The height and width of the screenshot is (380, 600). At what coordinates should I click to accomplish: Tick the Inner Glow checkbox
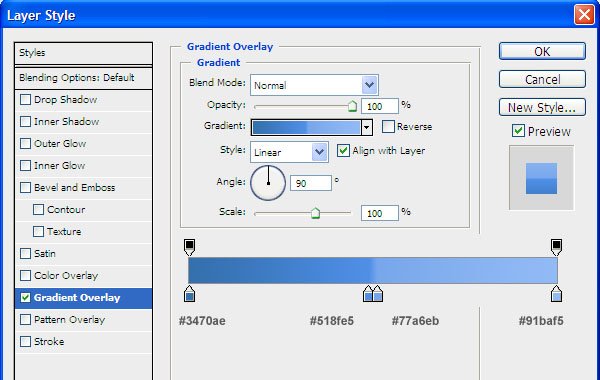pos(25,166)
